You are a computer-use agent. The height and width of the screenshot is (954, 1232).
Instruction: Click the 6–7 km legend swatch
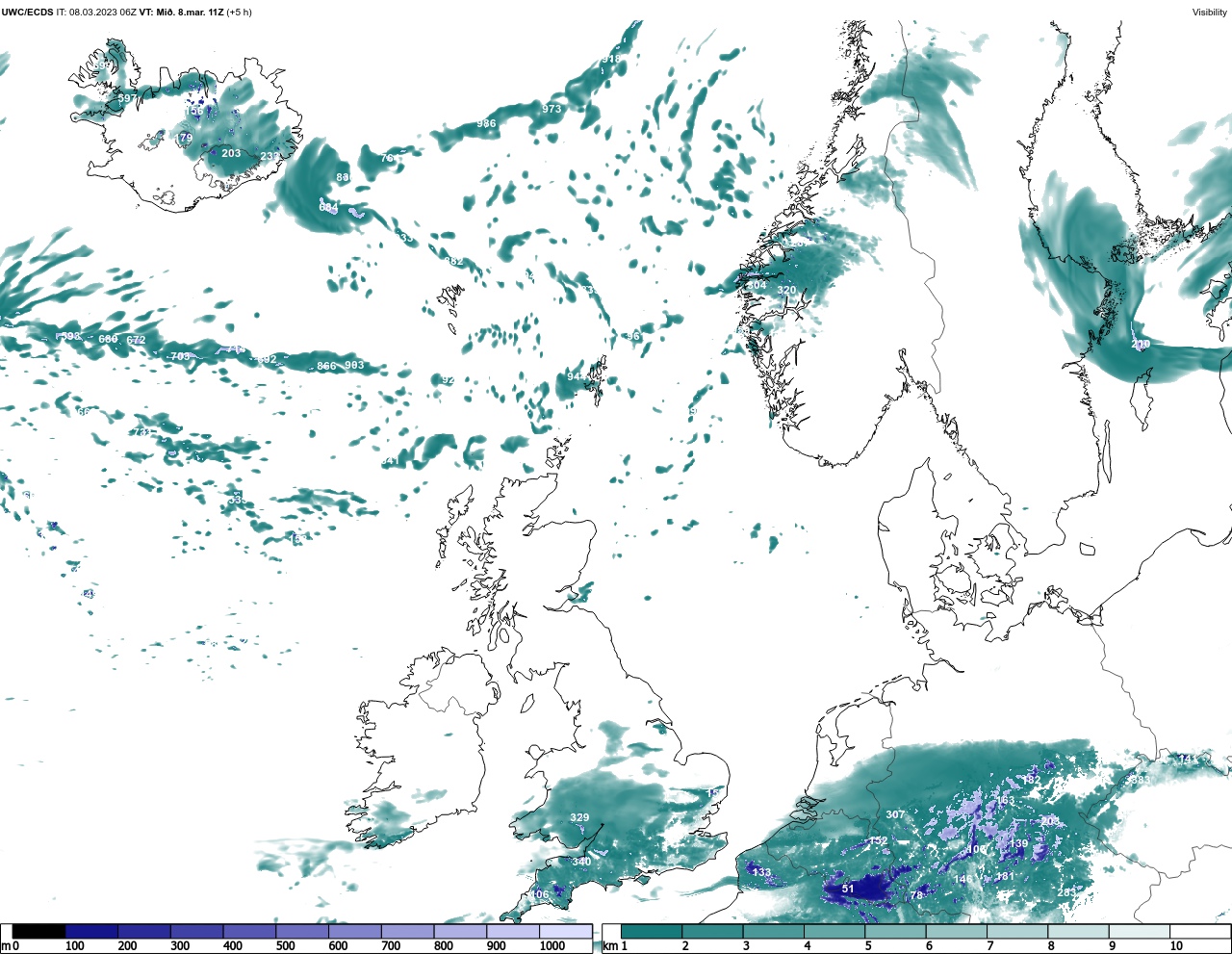click(x=956, y=932)
